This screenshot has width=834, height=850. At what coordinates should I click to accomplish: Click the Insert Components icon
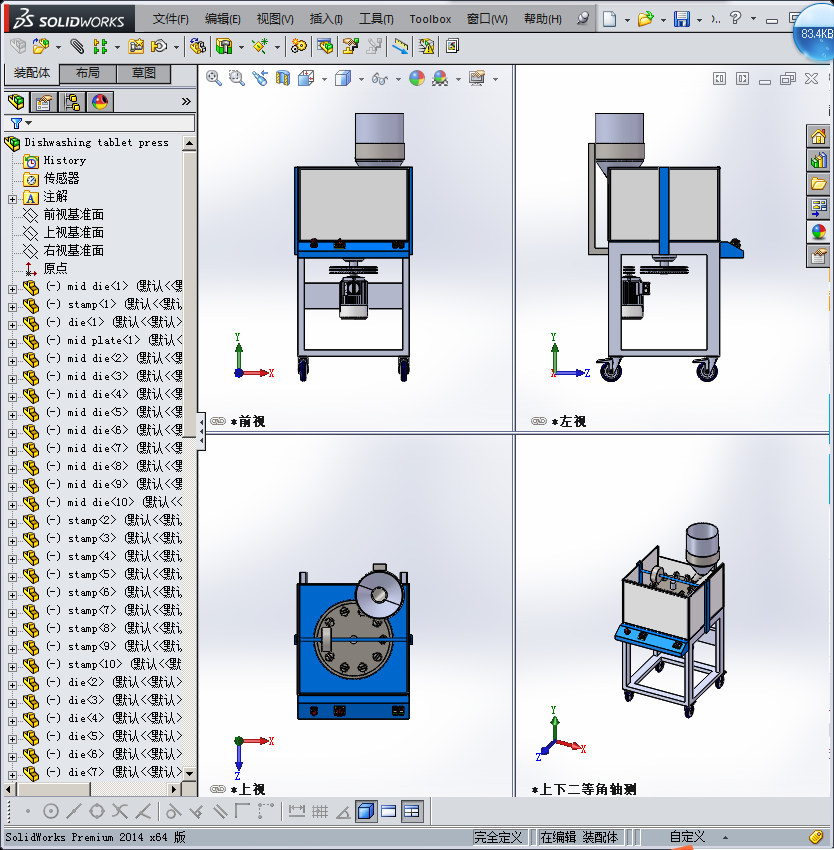[40, 47]
